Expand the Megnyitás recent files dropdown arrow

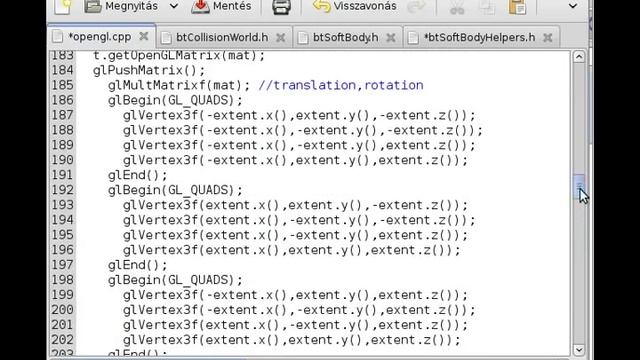(173, 7)
